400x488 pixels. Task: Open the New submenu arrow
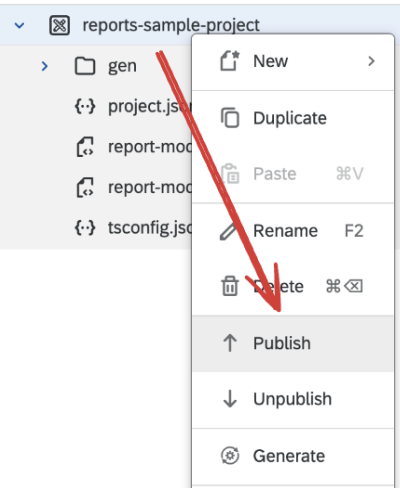click(x=371, y=61)
